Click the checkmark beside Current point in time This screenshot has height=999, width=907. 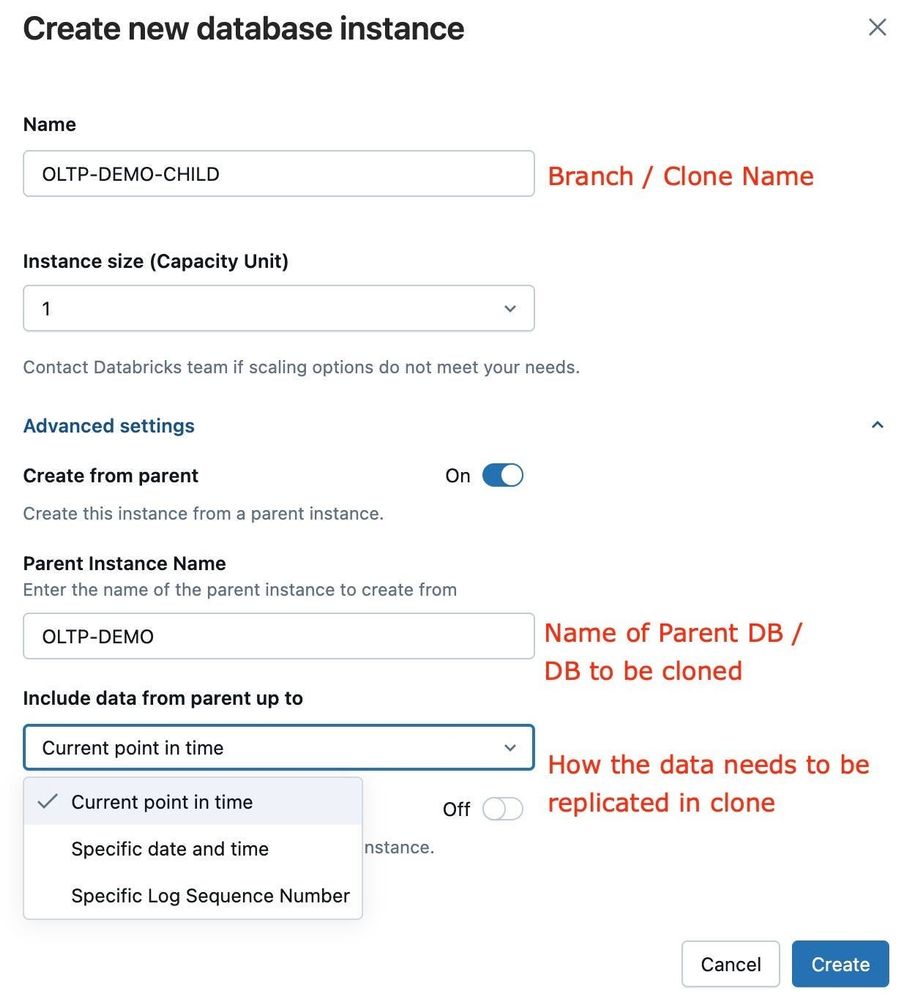tap(46, 802)
